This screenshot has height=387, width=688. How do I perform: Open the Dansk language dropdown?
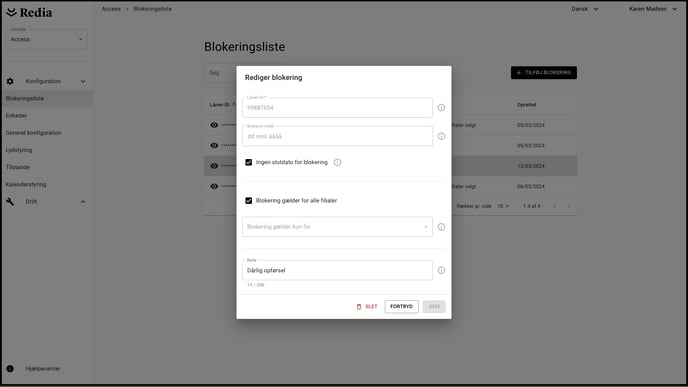[584, 9]
